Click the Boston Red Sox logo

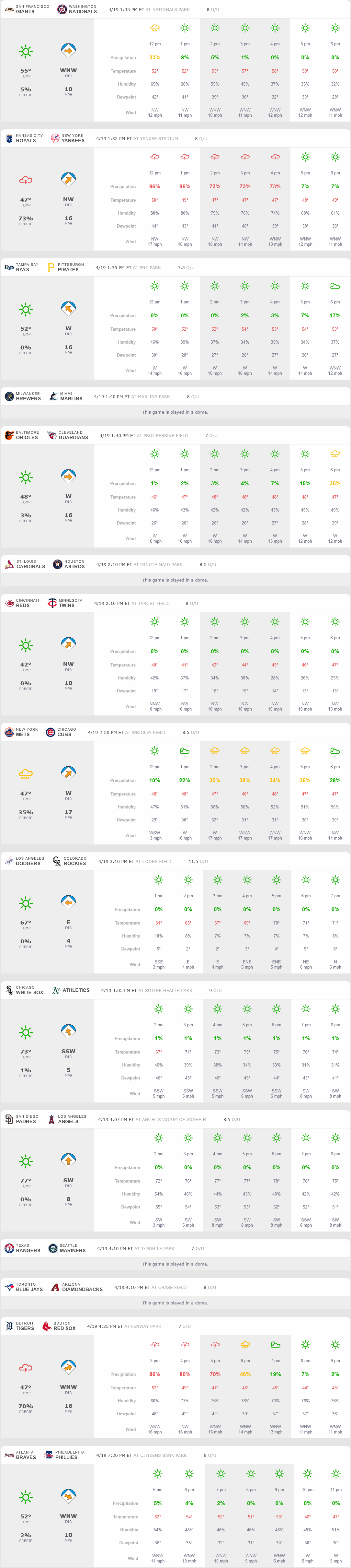tap(46, 1326)
